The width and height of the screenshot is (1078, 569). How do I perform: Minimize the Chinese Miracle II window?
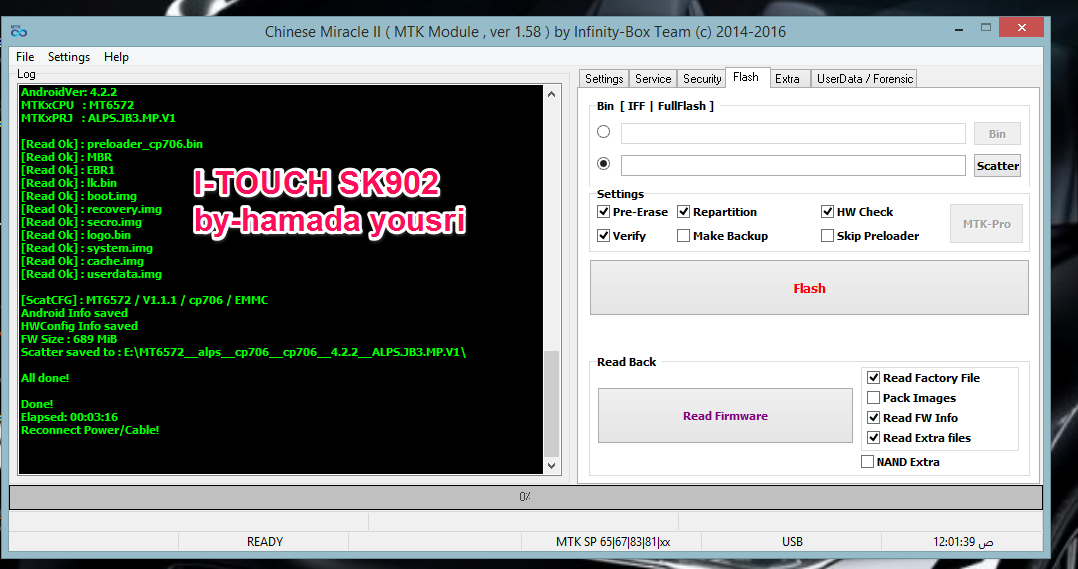pyautogui.click(x=959, y=29)
